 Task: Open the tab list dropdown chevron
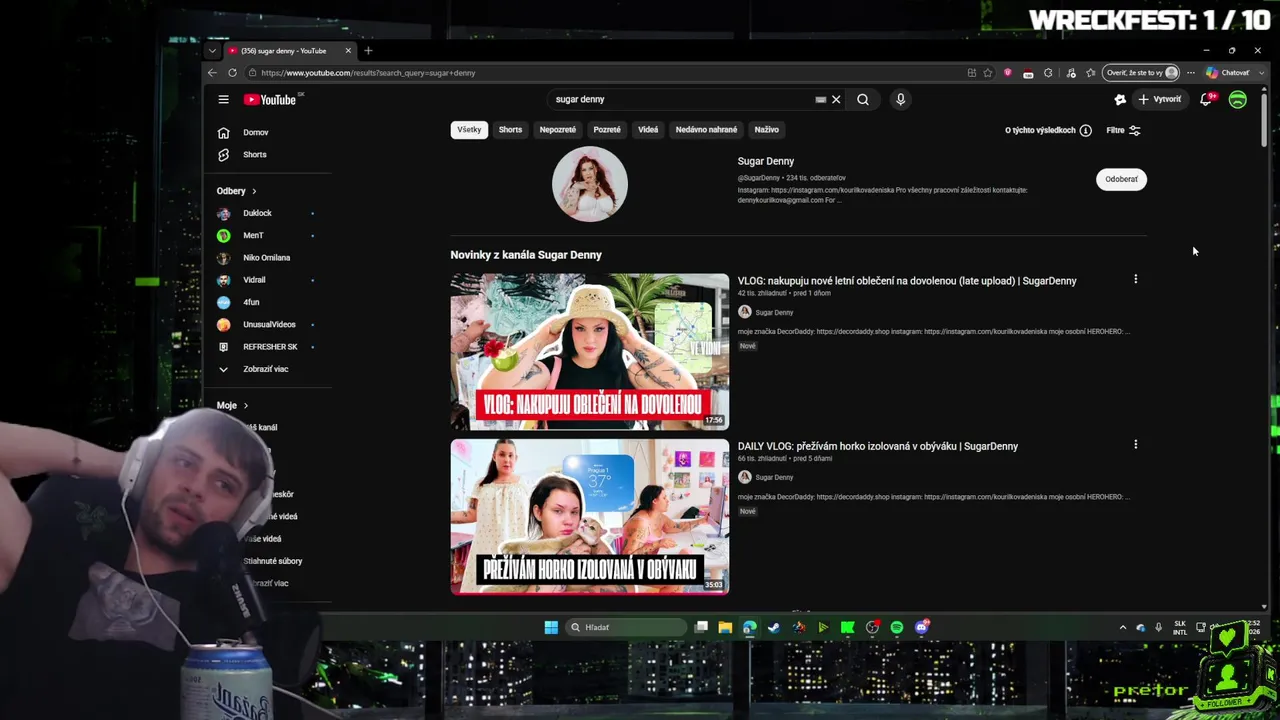[212, 50]
